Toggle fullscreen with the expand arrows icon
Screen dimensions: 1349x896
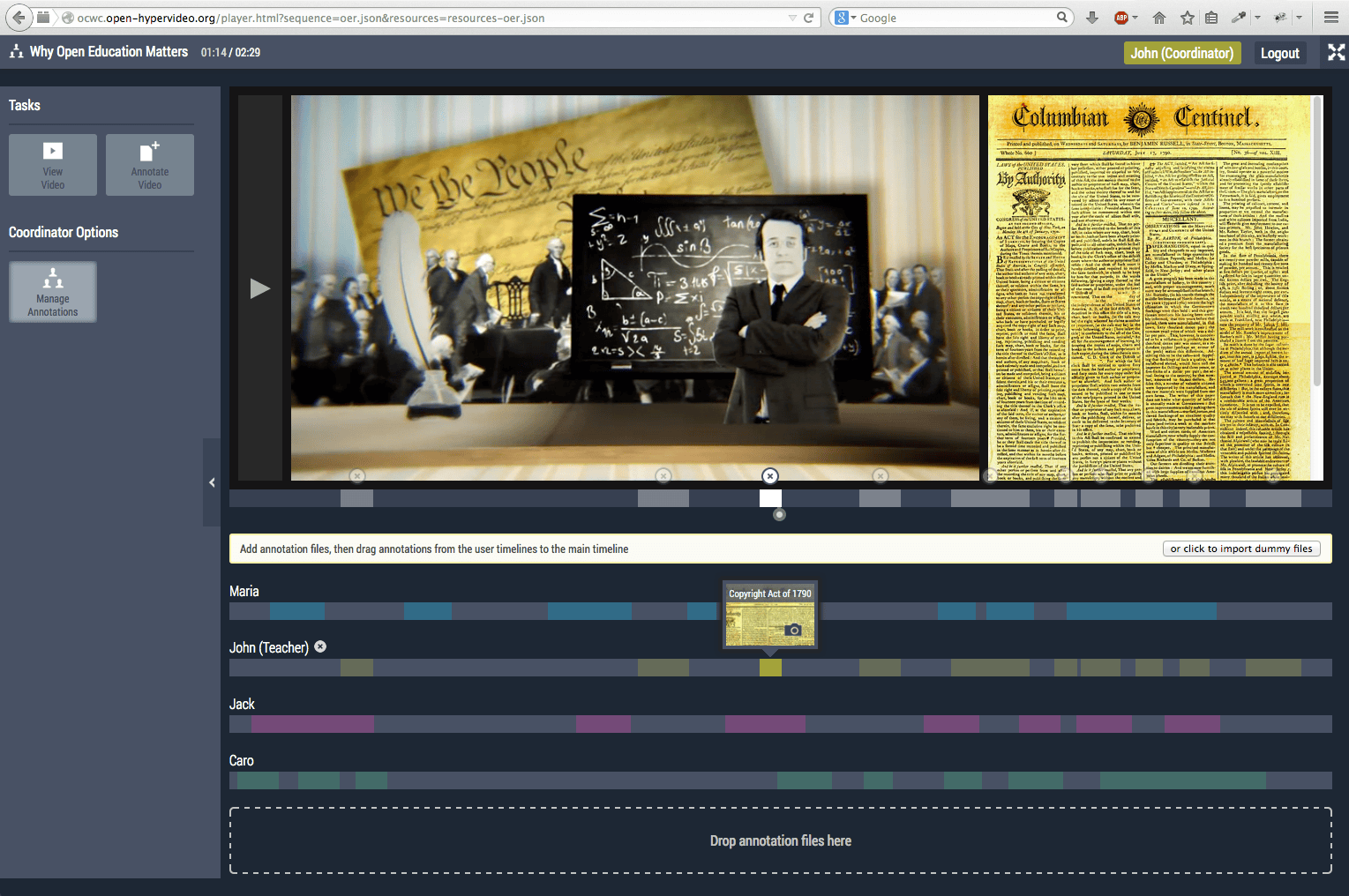(x=1336, y=53)
